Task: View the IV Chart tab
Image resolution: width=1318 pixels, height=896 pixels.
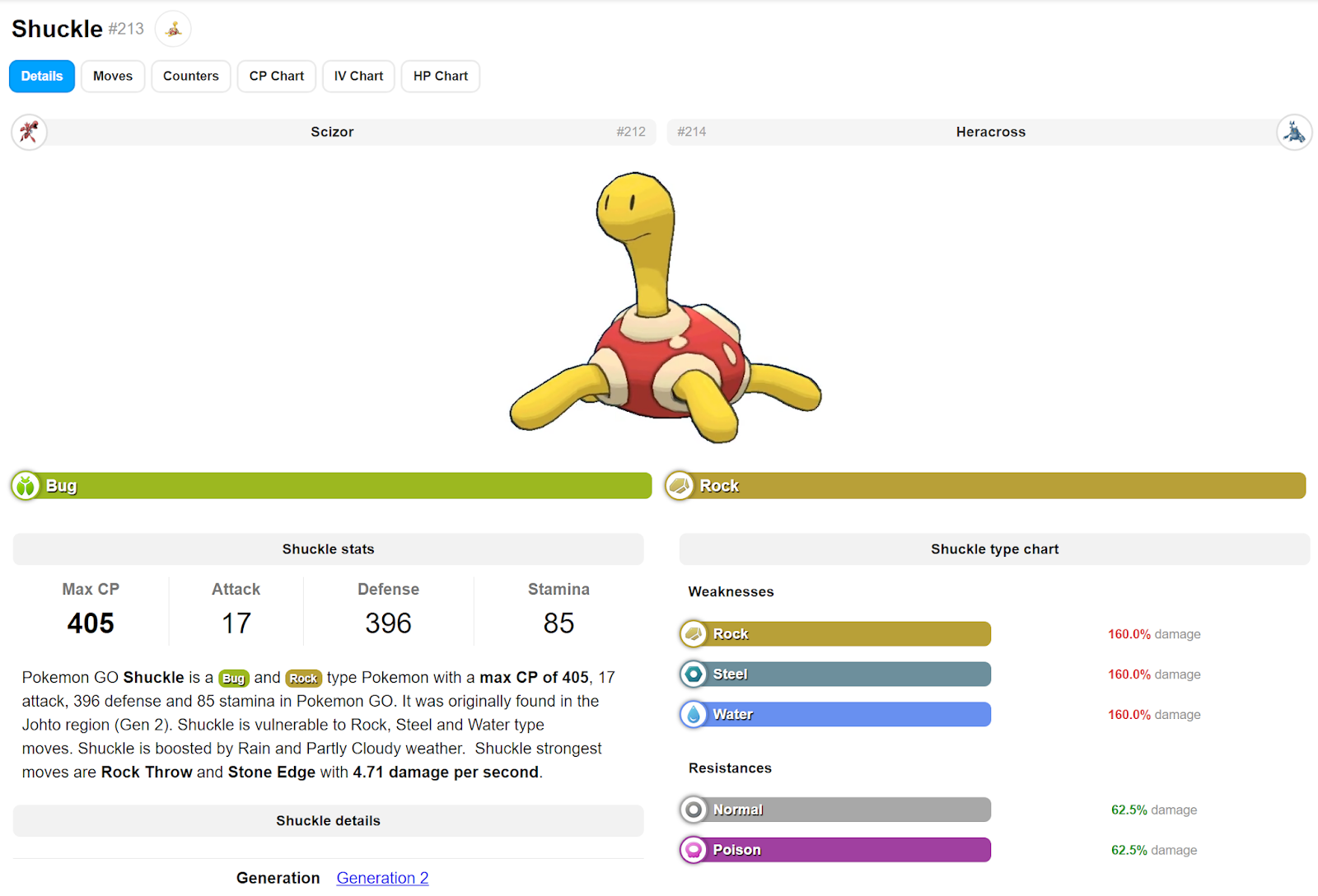Action: tap(358, 76)
